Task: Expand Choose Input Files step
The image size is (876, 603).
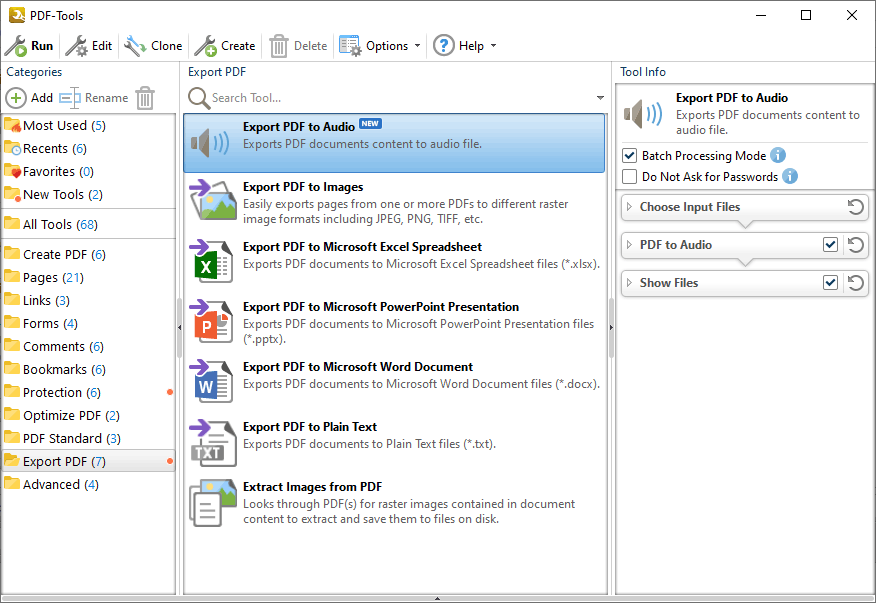Action: point(630,207)
